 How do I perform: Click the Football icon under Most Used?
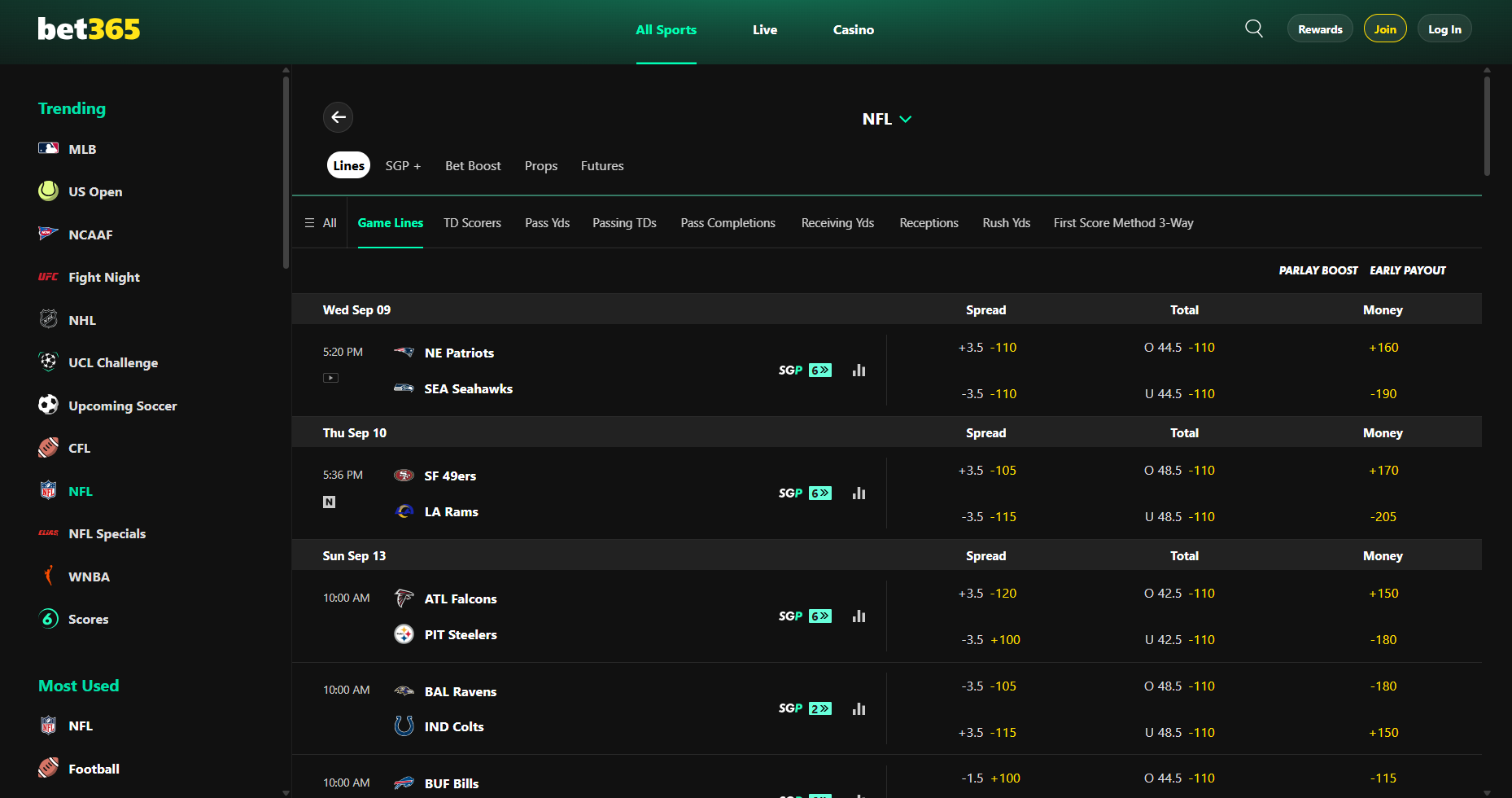click(x=48, y=768)
